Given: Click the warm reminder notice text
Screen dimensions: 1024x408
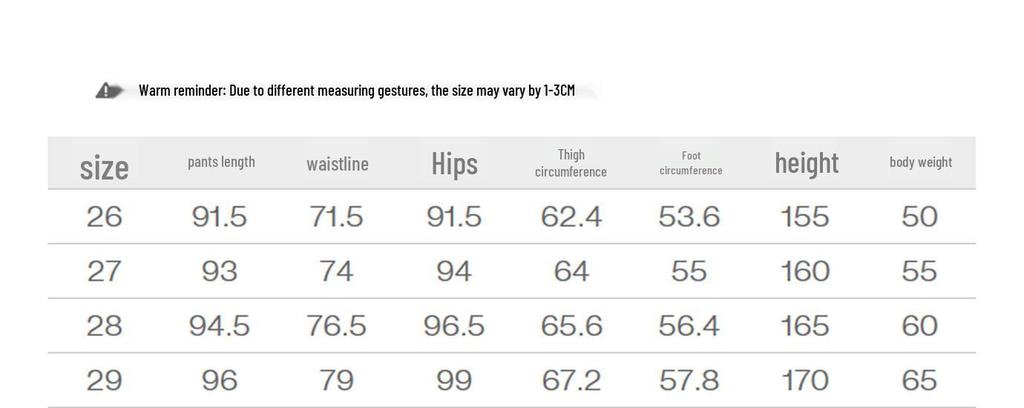Looking at the screenshot, I should click(356, 91).
